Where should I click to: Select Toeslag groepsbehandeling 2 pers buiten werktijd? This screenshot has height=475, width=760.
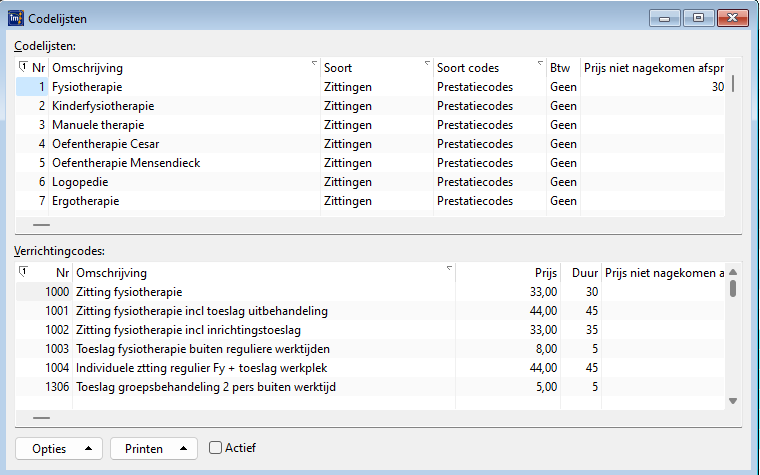pyautogui.click(x=370, y=387)
